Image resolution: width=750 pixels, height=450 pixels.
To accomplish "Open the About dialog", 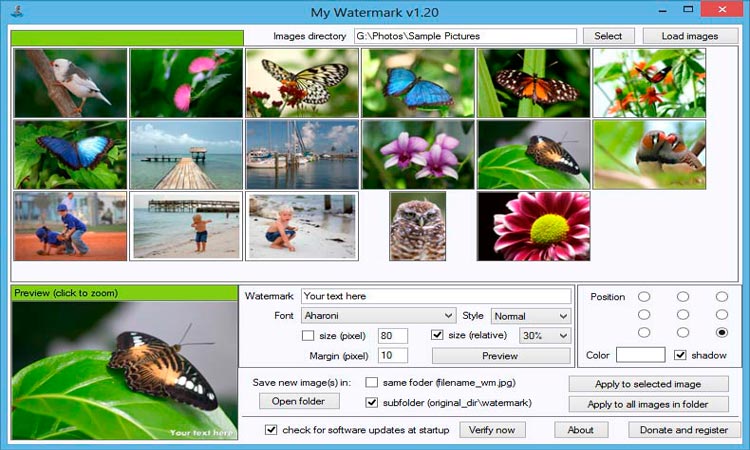I will click(x=581, y=429).
